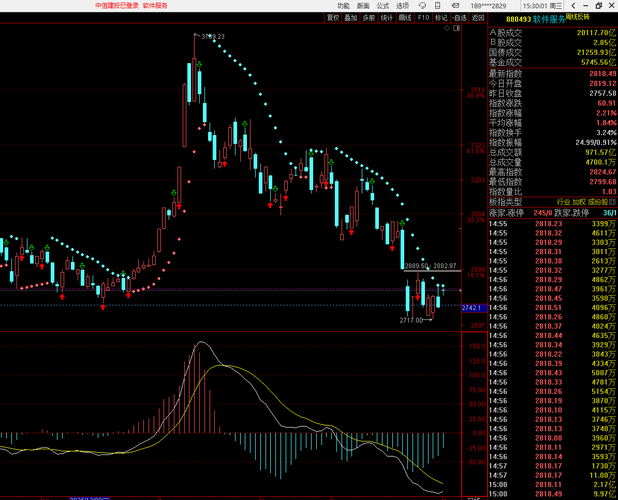Click the 3708.23 high price marker

(213, 37)
